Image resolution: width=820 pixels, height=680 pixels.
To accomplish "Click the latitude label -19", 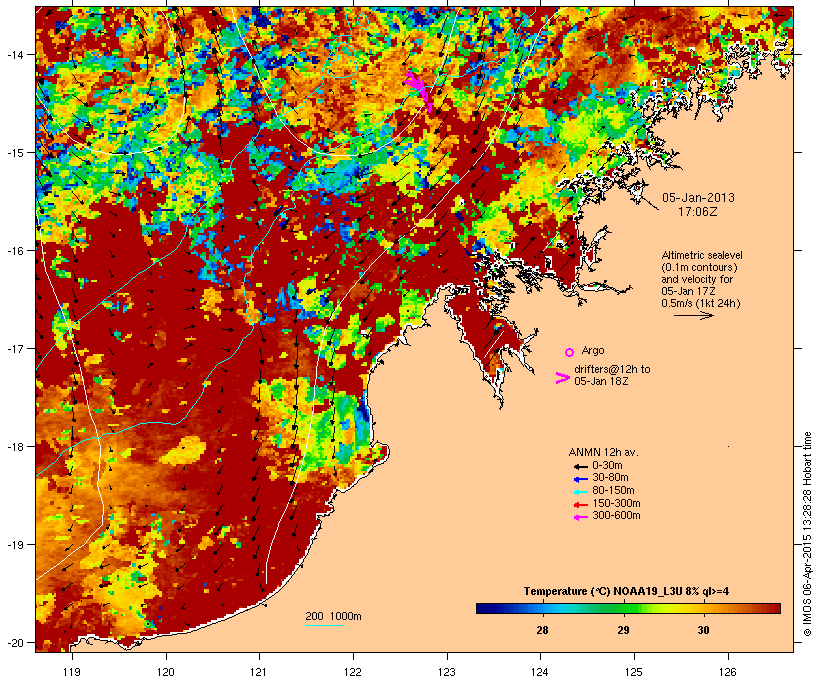I will click(14, 545).
